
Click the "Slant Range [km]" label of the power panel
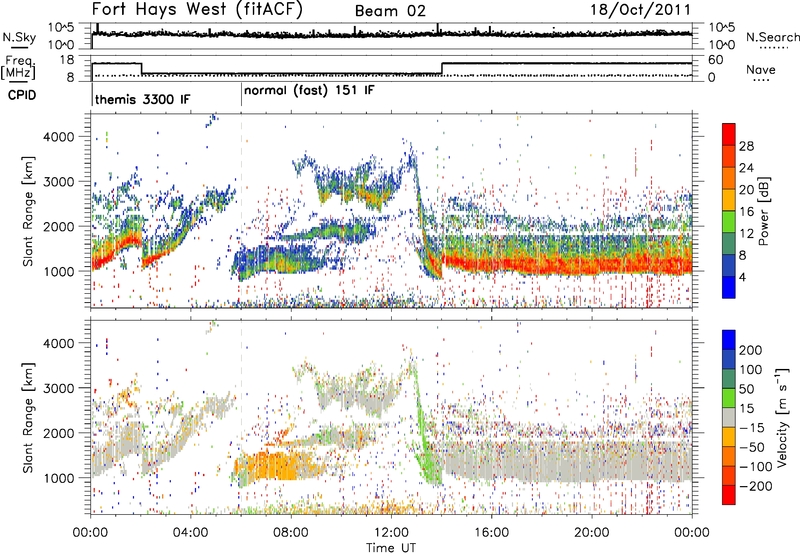[28, 211]
